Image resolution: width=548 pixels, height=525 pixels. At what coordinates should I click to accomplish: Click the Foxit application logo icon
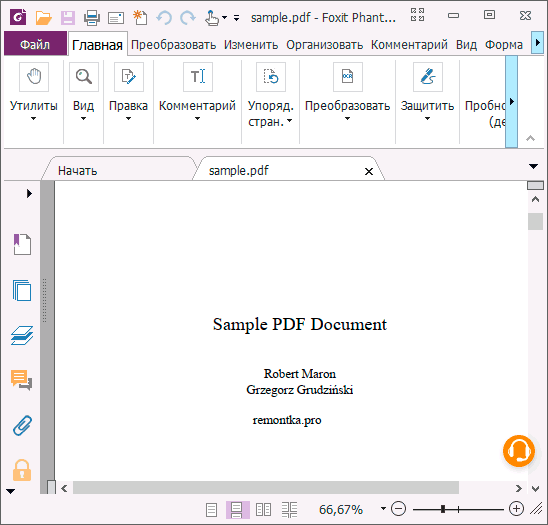point(18,17)
